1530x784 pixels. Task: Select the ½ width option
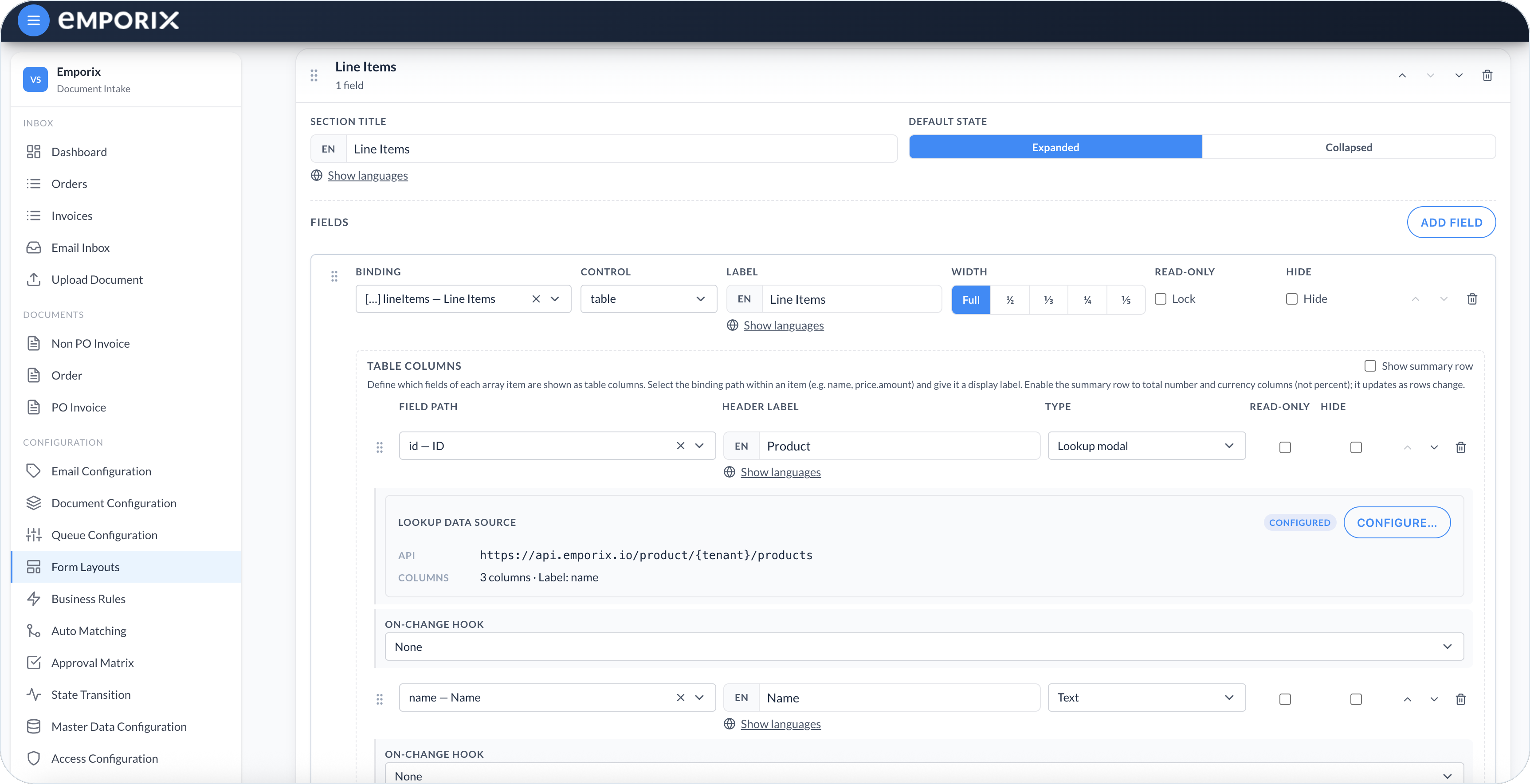click(1010, 299)
